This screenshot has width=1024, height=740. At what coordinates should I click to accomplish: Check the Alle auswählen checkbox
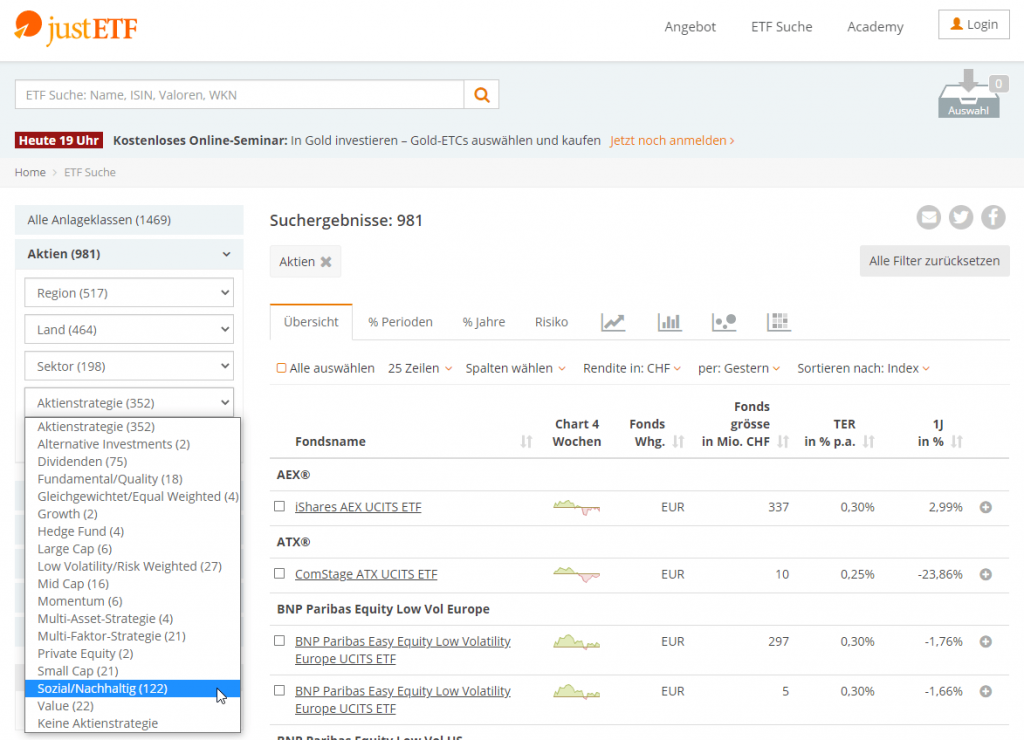click(281, 368)
